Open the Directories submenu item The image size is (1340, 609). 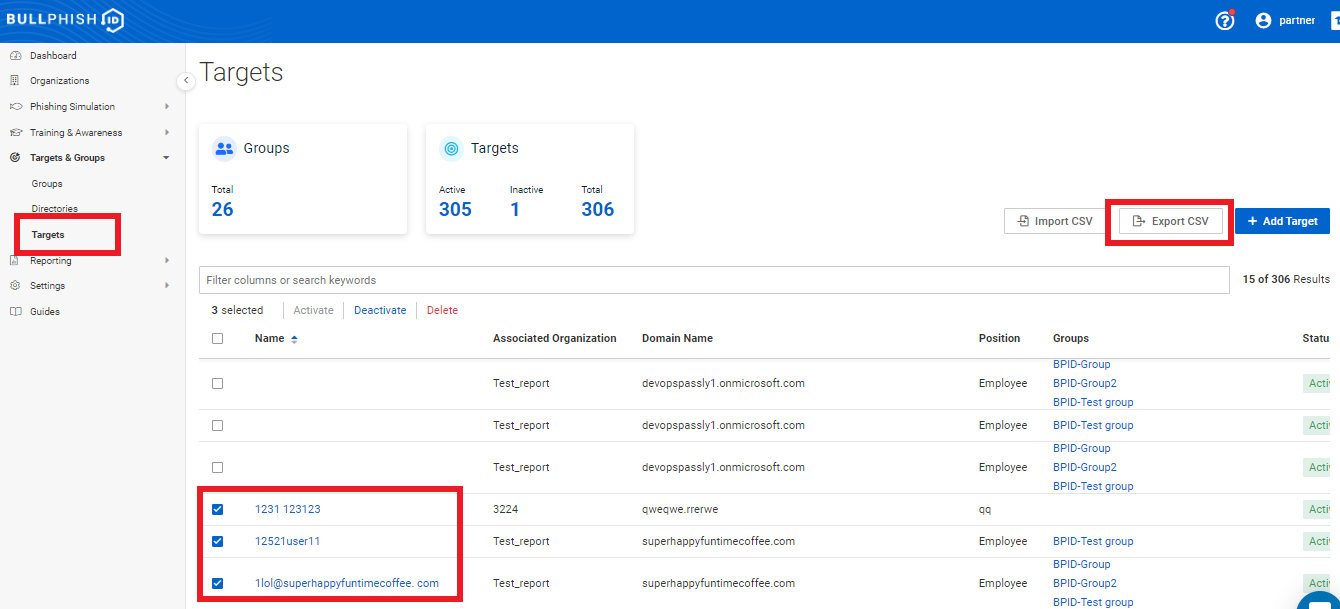[x=55, y=209]
